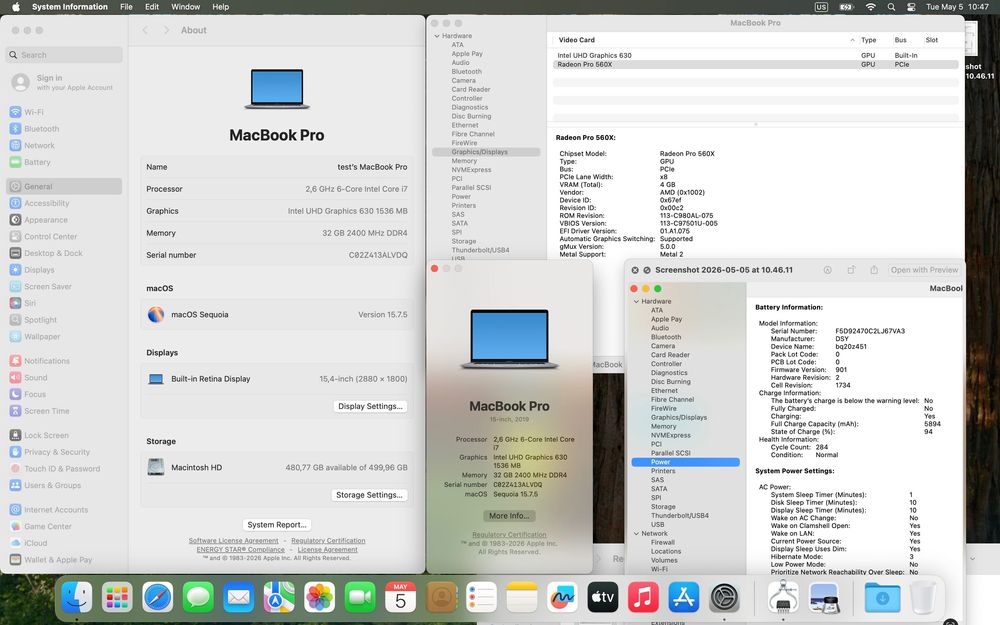1000x625 pixels.
Task: Toggle the Video Card column sort arrow
Action: click(x=852, y=40)
